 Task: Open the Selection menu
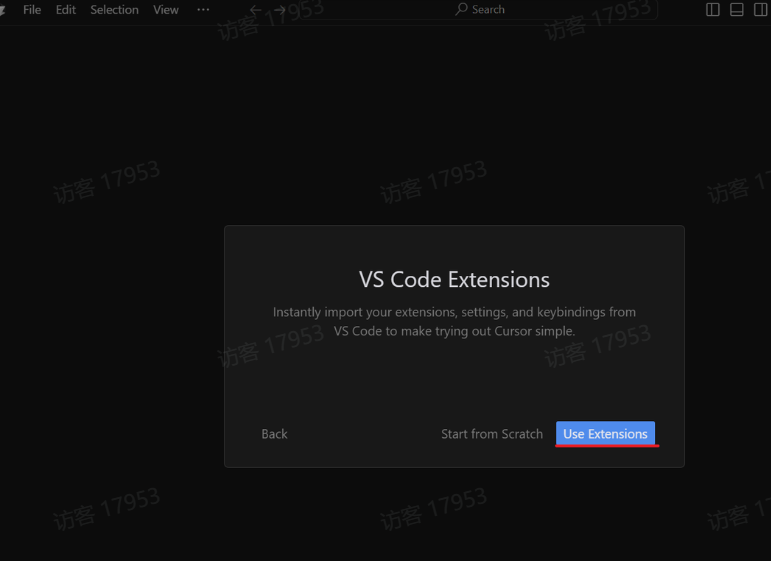coord(115,10)
